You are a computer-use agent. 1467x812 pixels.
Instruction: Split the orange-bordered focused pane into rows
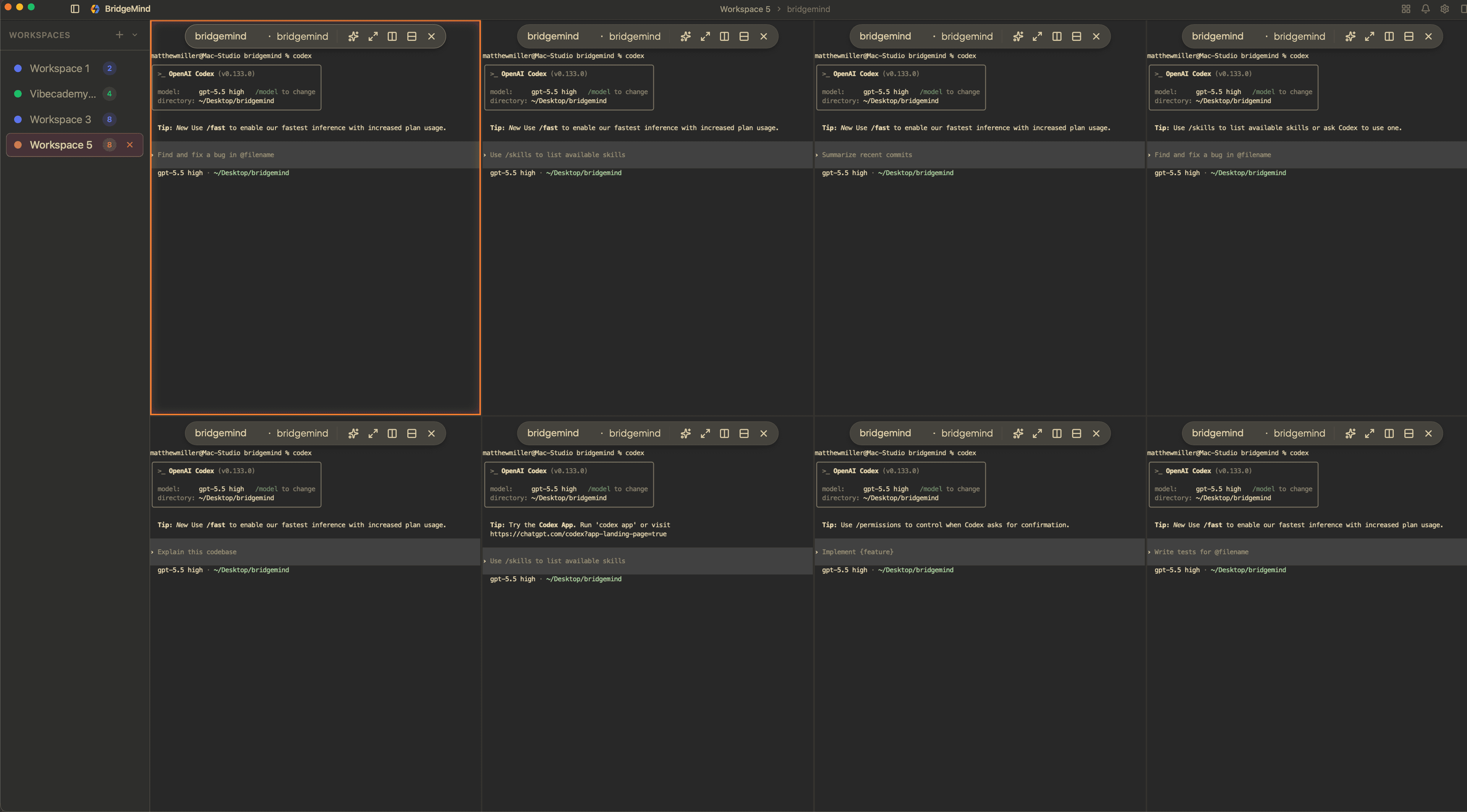[412, 36]
